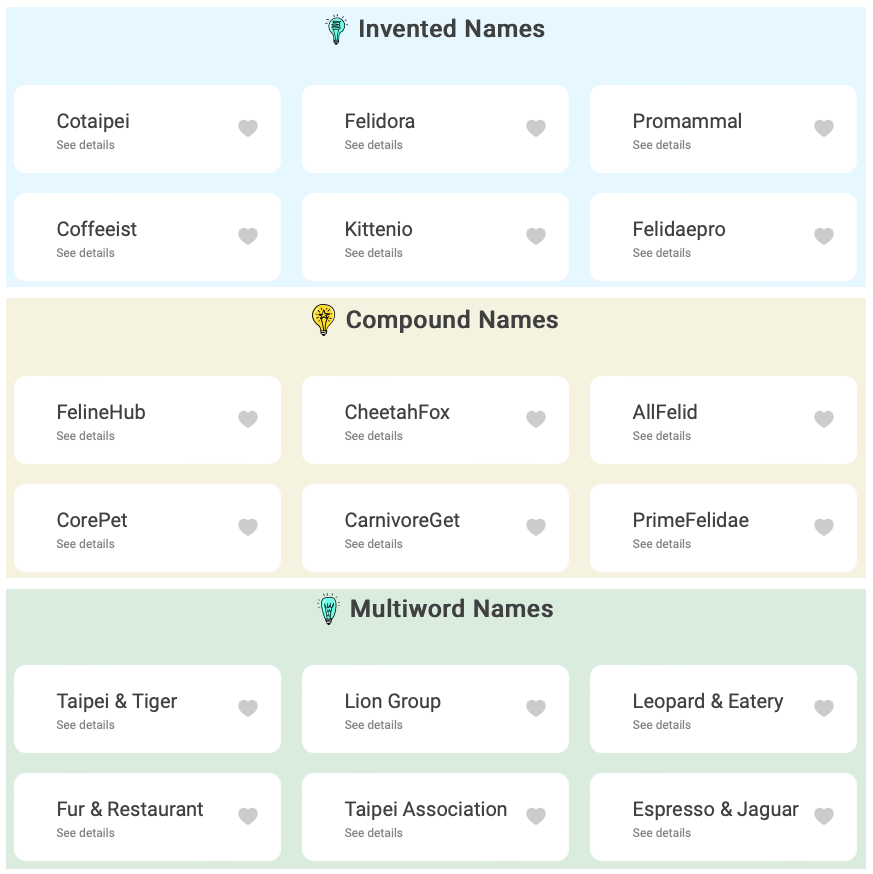Click the Invented Names lightbulb icon
Viewport: 873px width, 874px height.
(337, 29)
